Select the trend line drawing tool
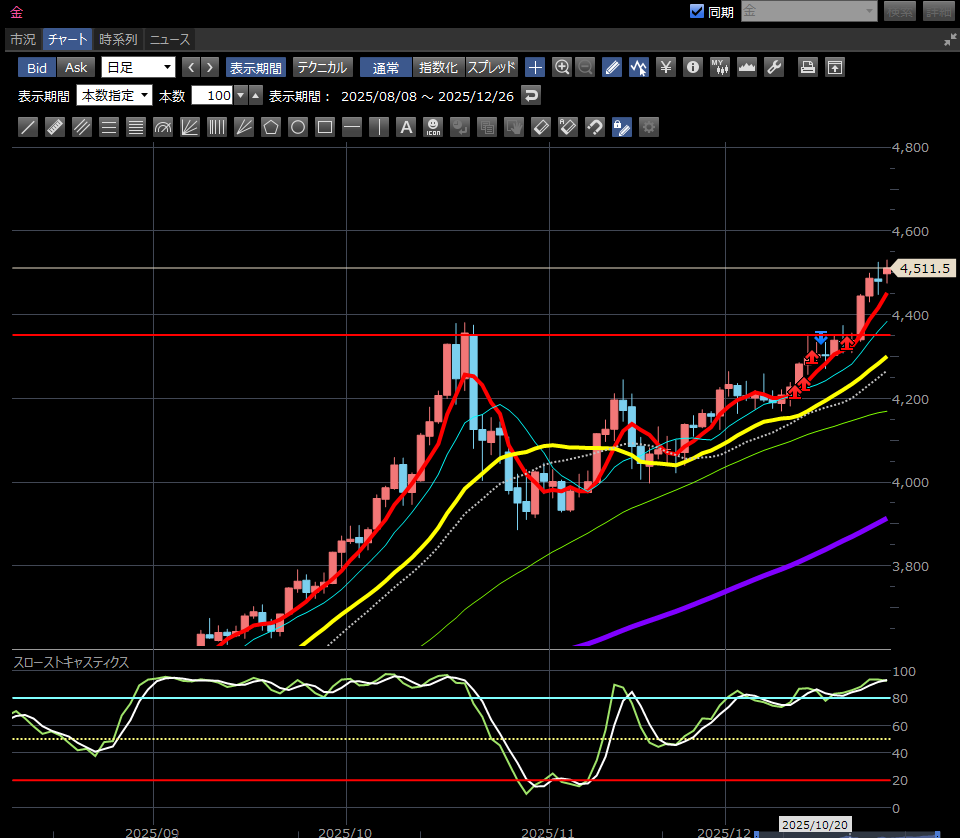 point(29,127)
